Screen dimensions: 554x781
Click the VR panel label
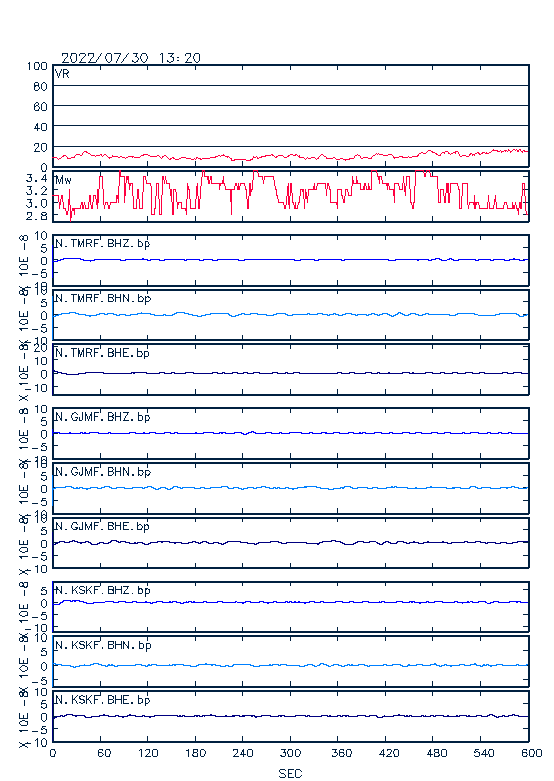pyautogui.click(x=62, y=74)
